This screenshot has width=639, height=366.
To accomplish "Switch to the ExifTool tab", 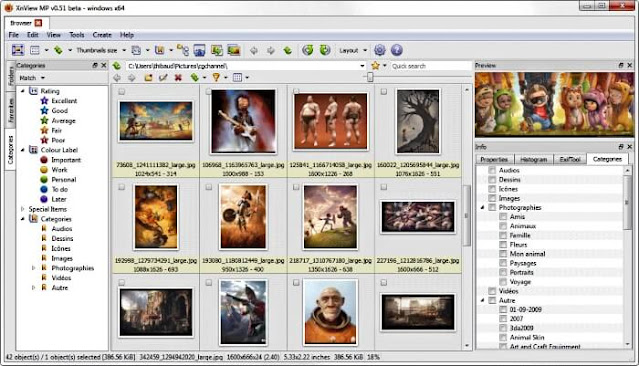I will click(x=570, y=159).
